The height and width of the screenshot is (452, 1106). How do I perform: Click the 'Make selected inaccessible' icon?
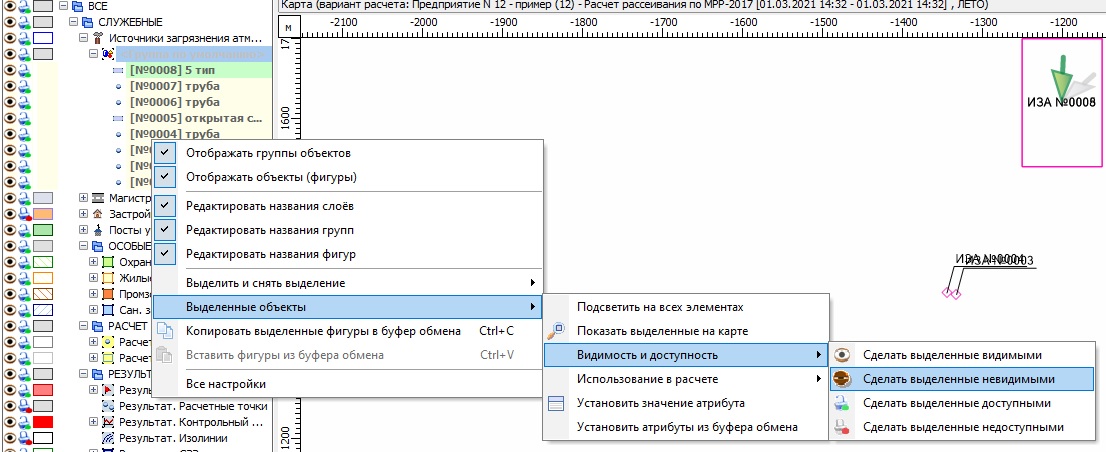pyautogui.click(x=843, y=427)
